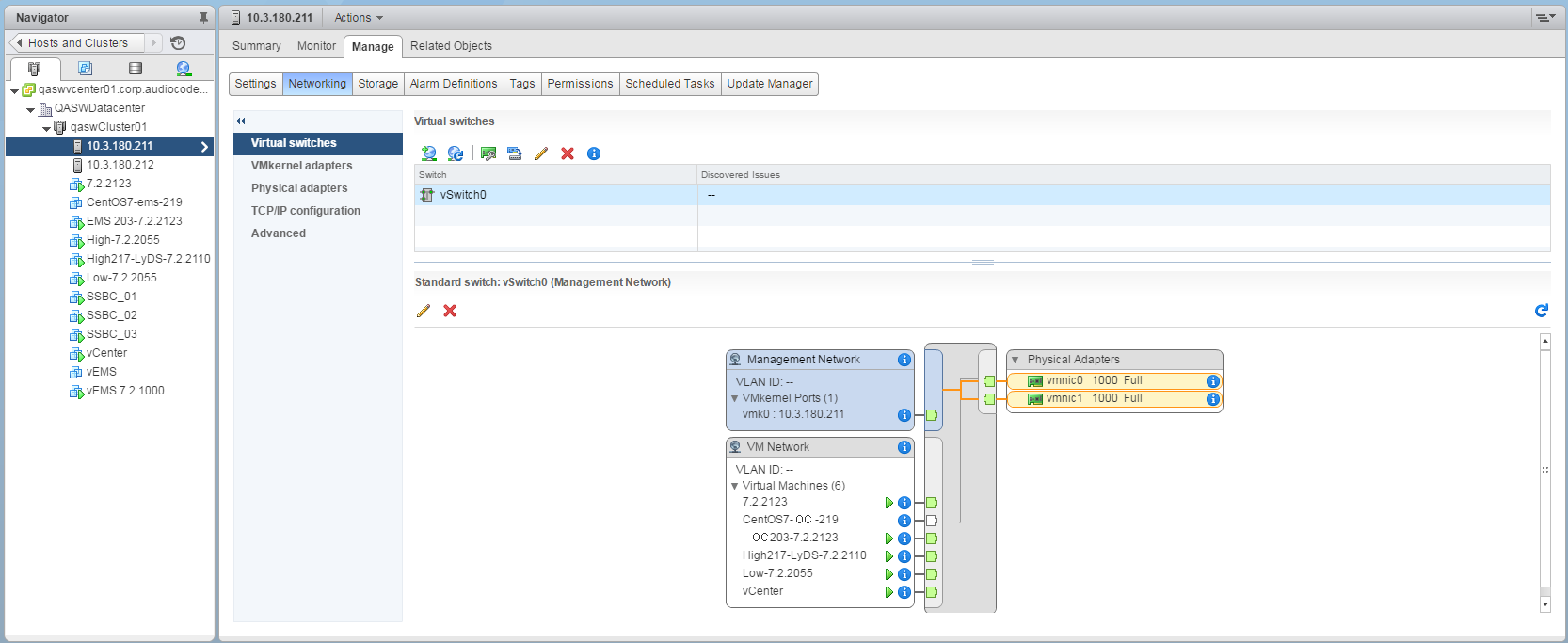Switch to the Monitor tab
Image resolution: width=1568 pixels, height=643 pixels.
316,46
